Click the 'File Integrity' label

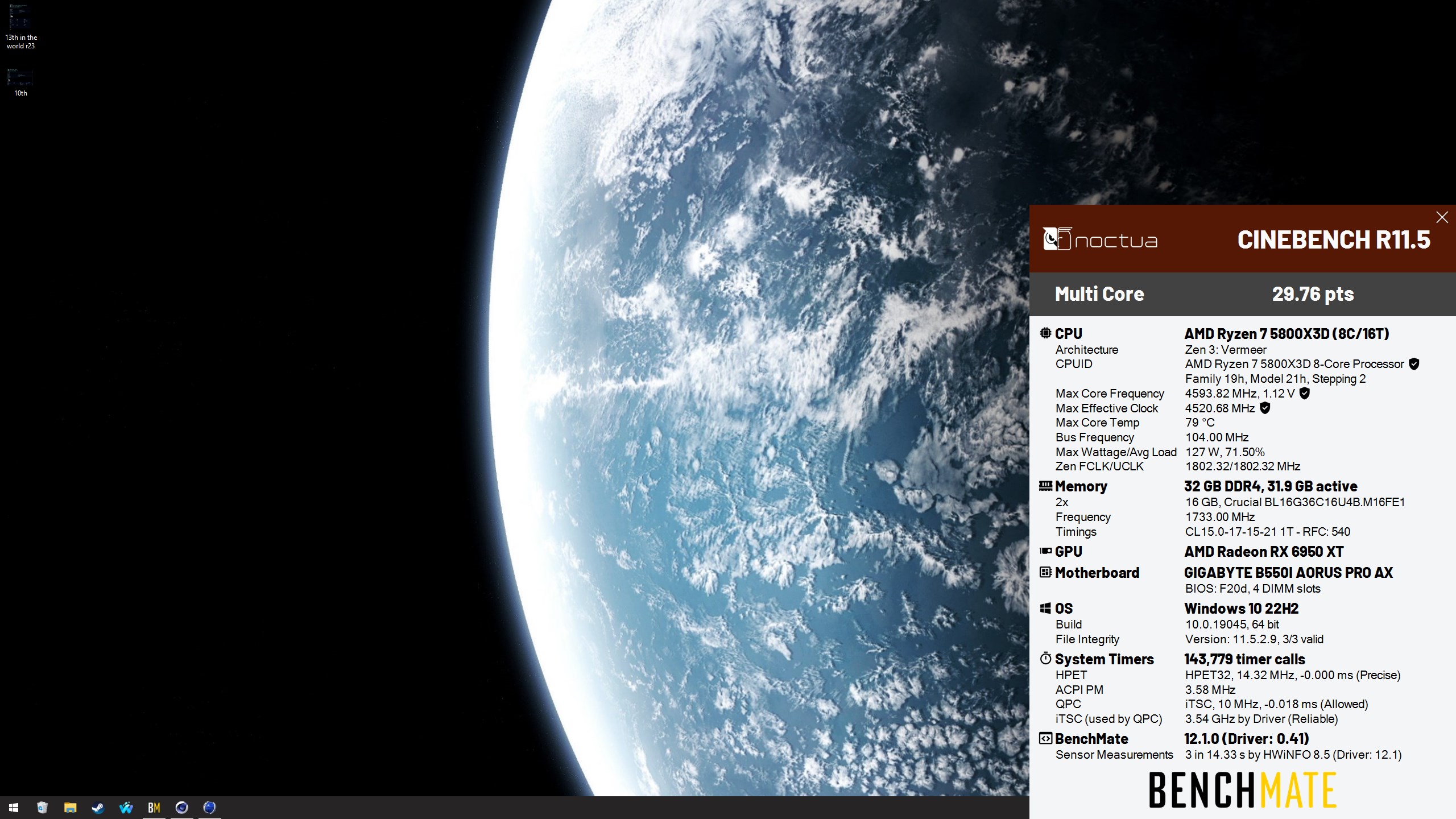click(1087, 639)
